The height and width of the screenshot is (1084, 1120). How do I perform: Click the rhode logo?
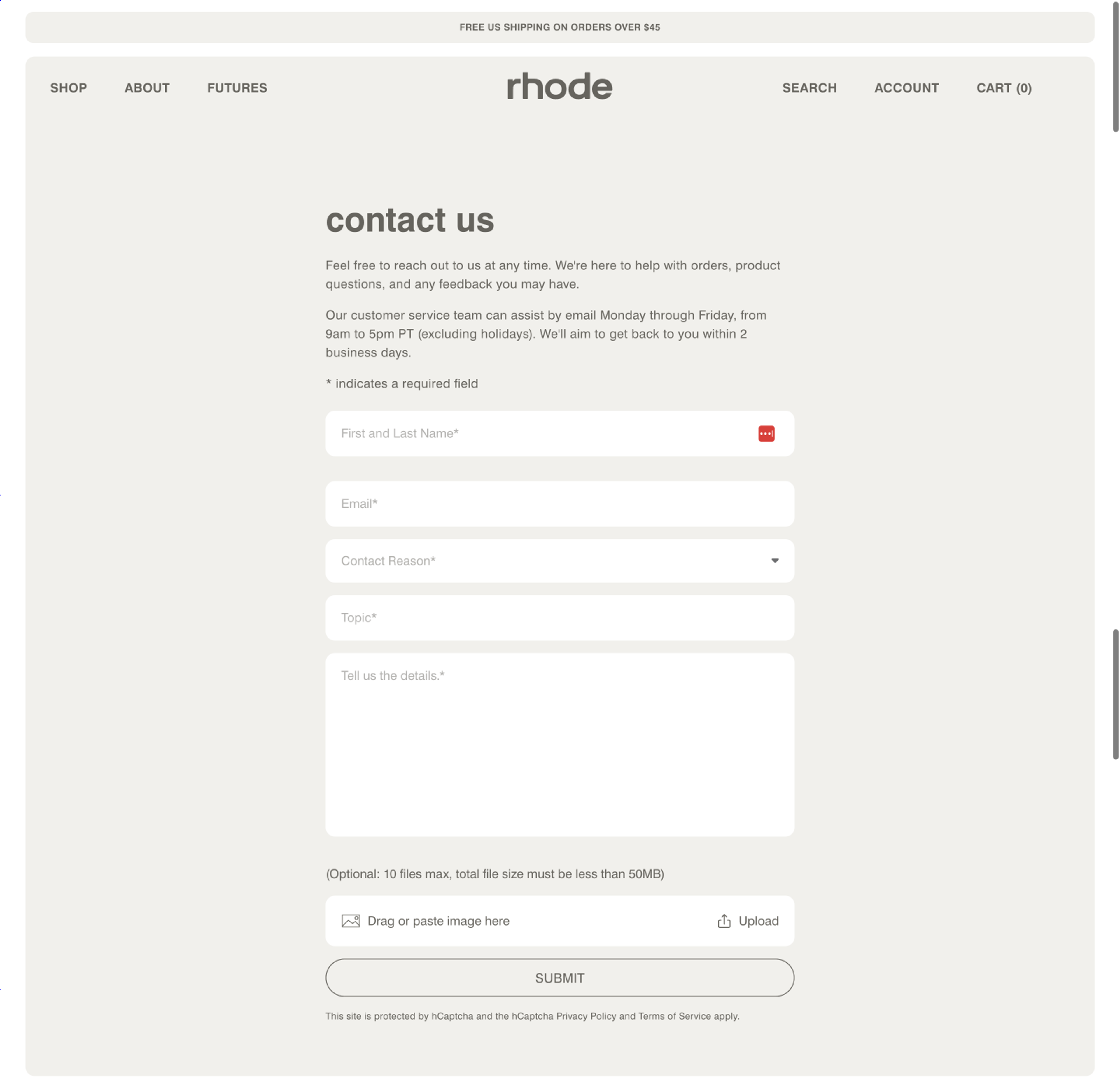coord(559,87)
